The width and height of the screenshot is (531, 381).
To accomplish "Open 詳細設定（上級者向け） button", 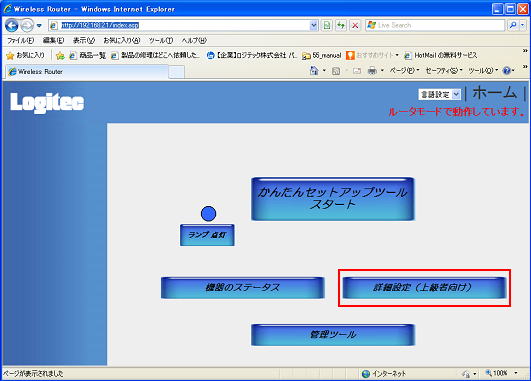I will point(424,288).
